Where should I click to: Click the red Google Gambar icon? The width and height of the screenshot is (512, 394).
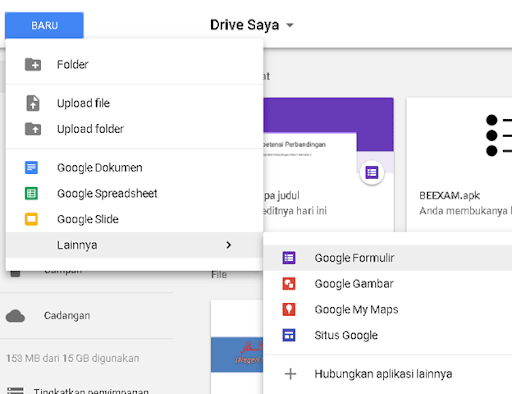pos(289,284)
